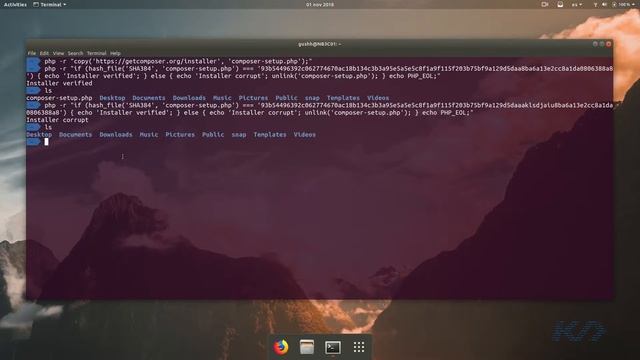Open the Search menu in Terminal

coord(75,53)
